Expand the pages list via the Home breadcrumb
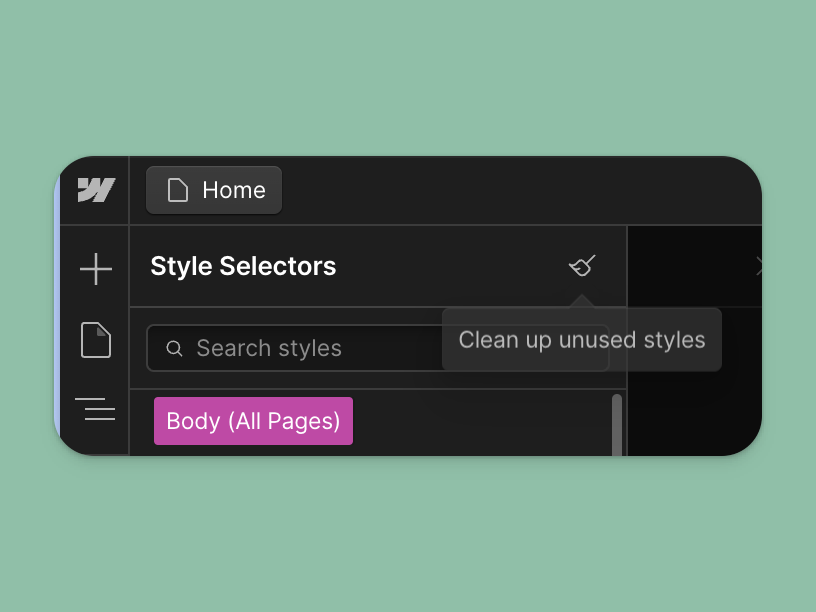Image resolution: width=816 pixels, height=612 pixels. coord(213,189)
